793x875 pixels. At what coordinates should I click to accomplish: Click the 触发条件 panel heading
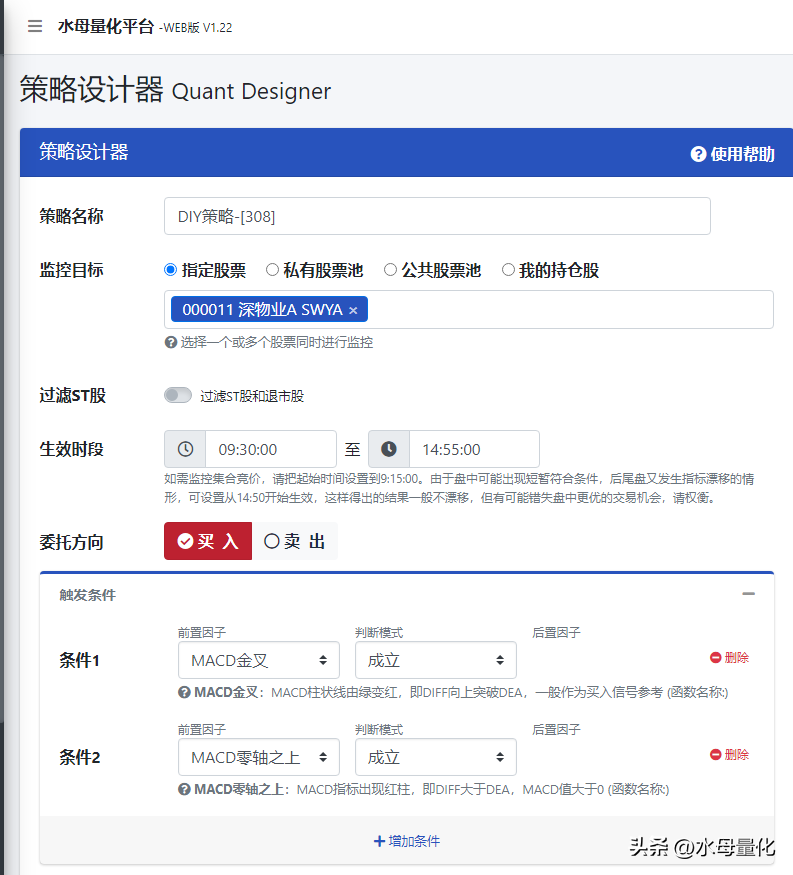[88, 595]
